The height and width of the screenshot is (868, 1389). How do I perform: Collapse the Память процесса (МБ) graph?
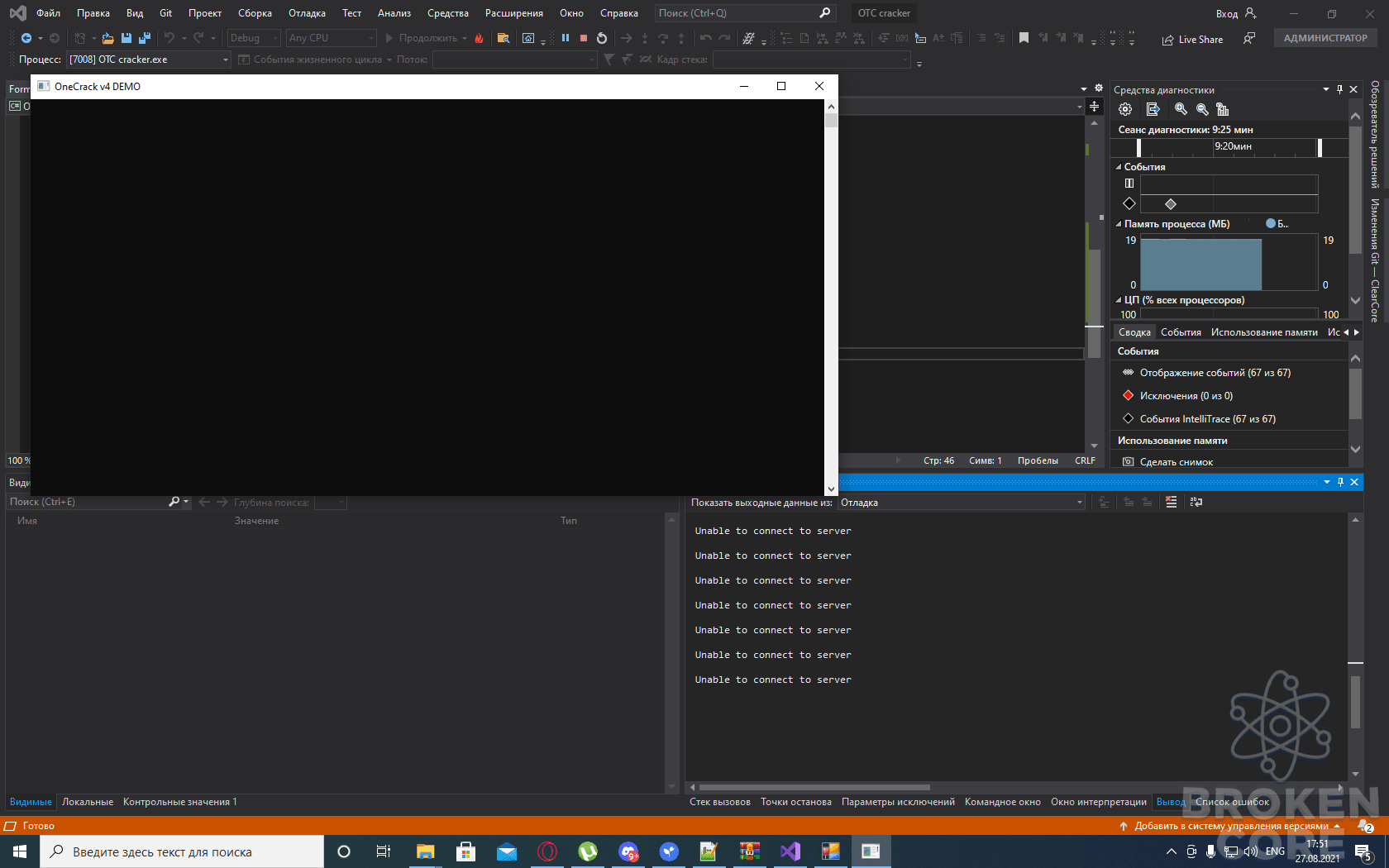pos(1119,224)
